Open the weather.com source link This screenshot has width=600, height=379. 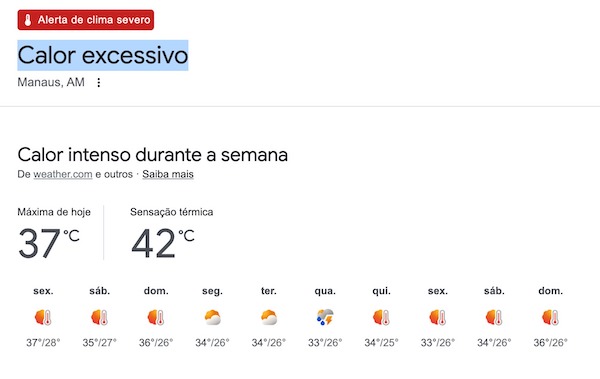(x=63, y=174)
